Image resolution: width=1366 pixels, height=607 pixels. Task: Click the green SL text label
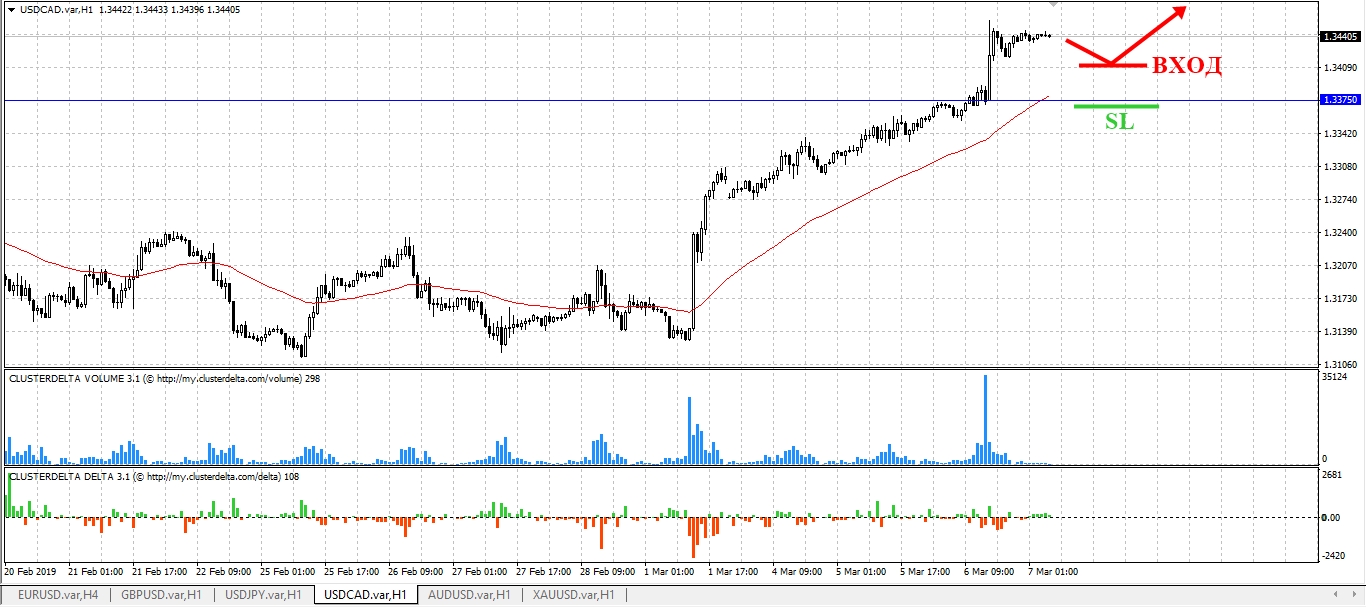coord(1119,122)
